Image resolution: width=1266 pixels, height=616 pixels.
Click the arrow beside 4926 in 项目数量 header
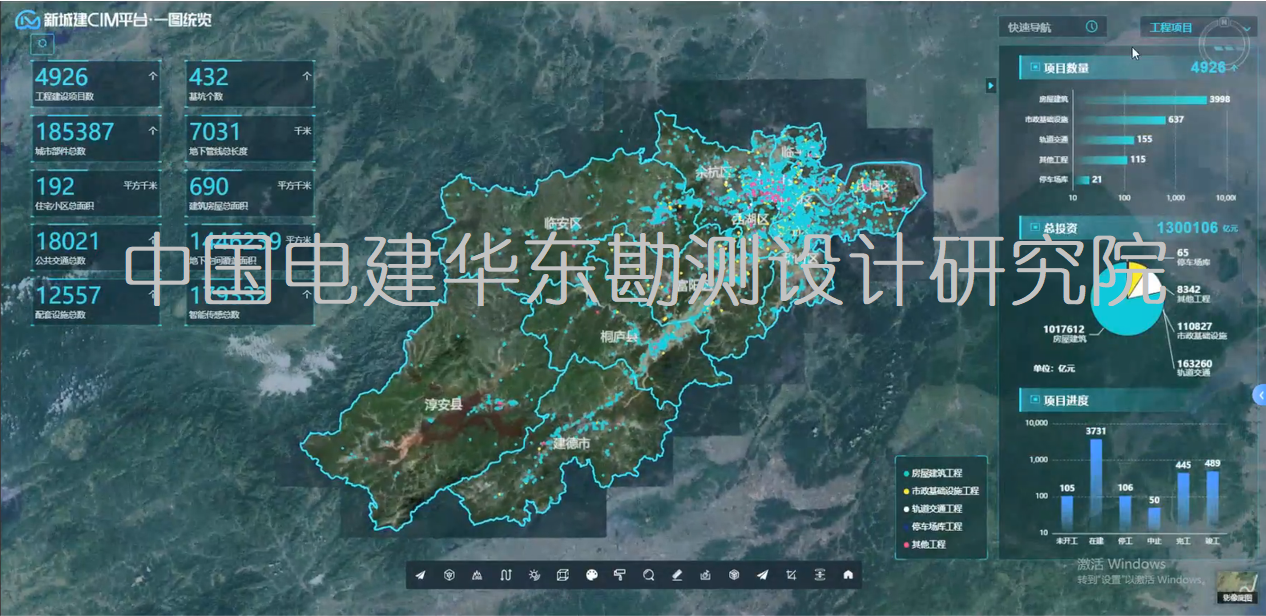pyautogui.click(x=1234, y=68)
